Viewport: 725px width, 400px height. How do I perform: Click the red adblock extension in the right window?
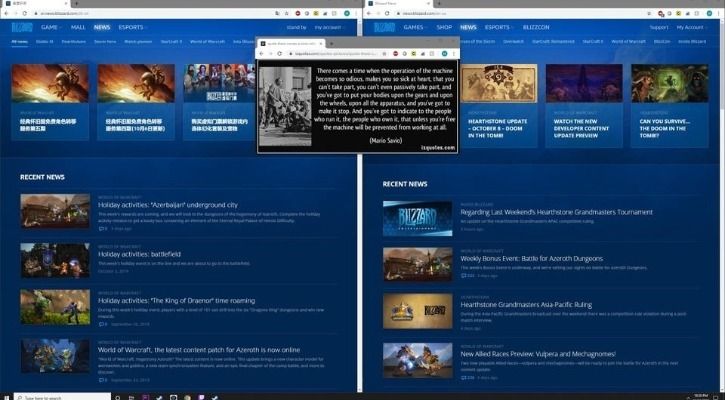(x=661, y=14)
